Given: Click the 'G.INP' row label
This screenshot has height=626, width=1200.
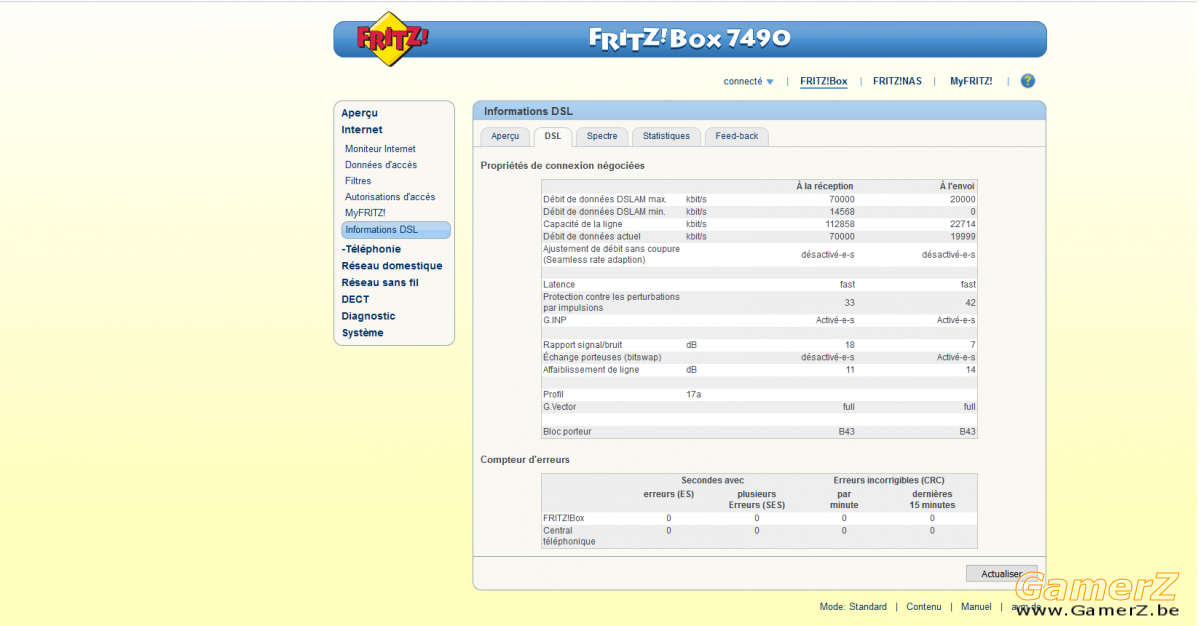Looking at the screenshot, I should [555, 320].
